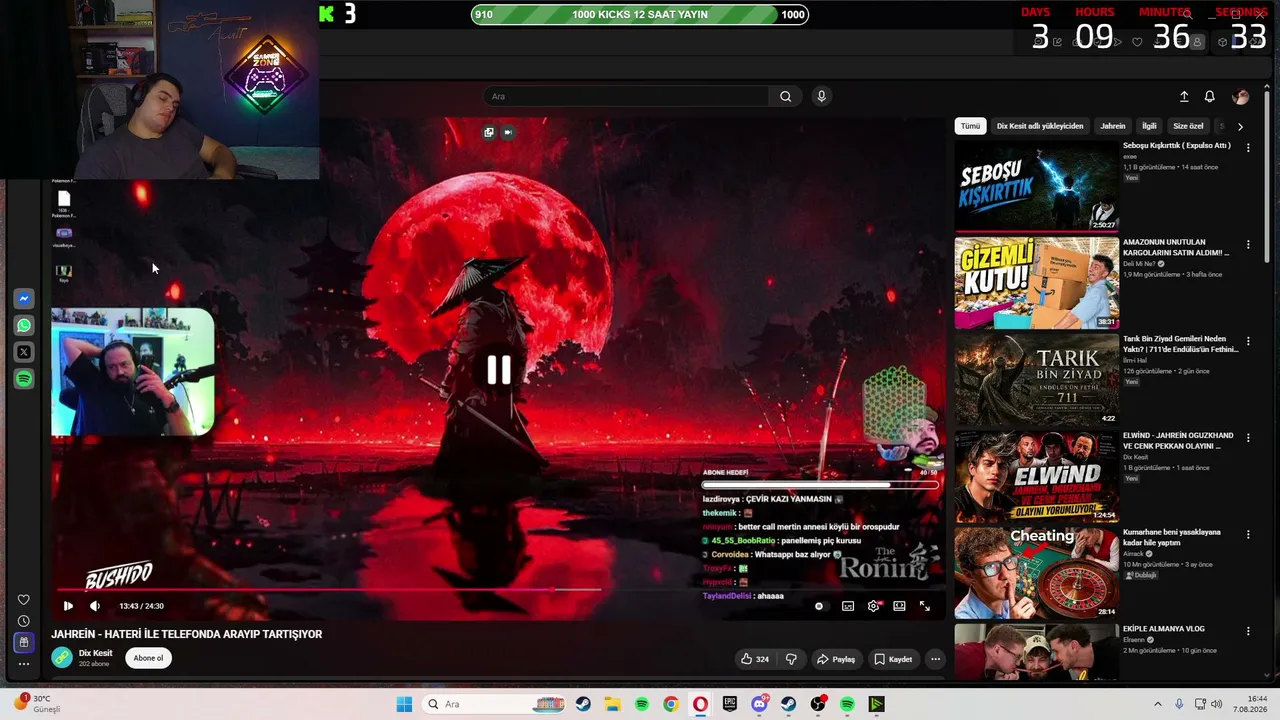Open the EKİPLE ALMANYA VLOG title link

click(1163, 629)
